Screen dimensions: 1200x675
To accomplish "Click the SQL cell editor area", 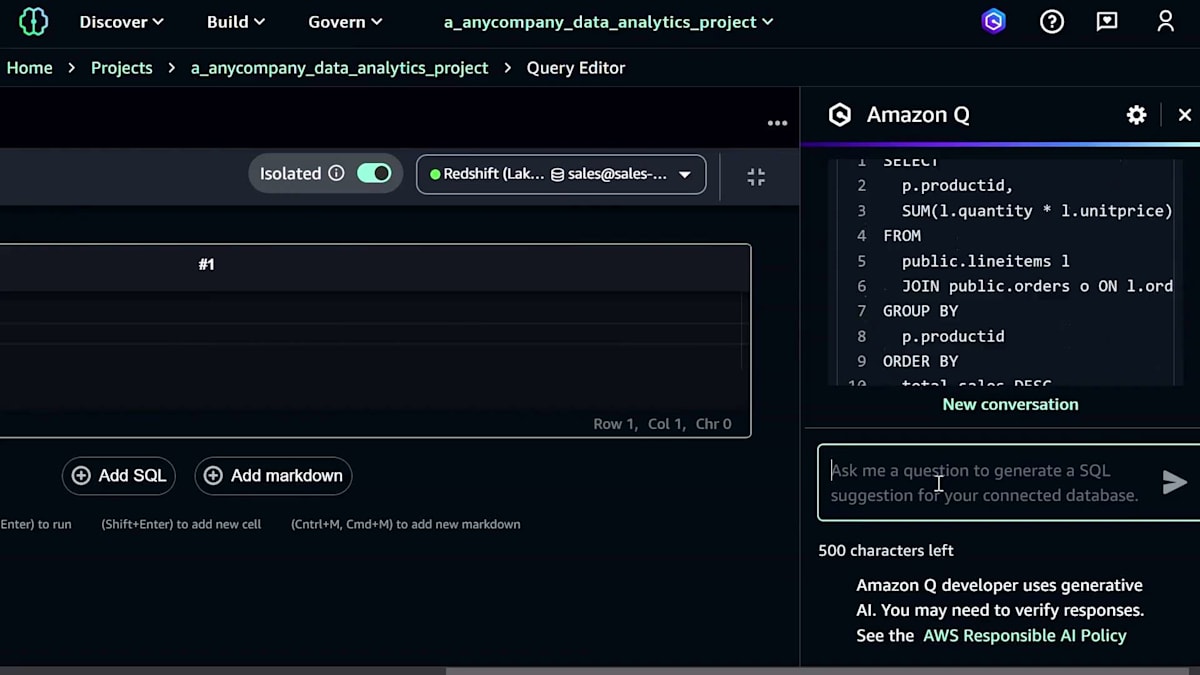I will click(x=373, y=348).
